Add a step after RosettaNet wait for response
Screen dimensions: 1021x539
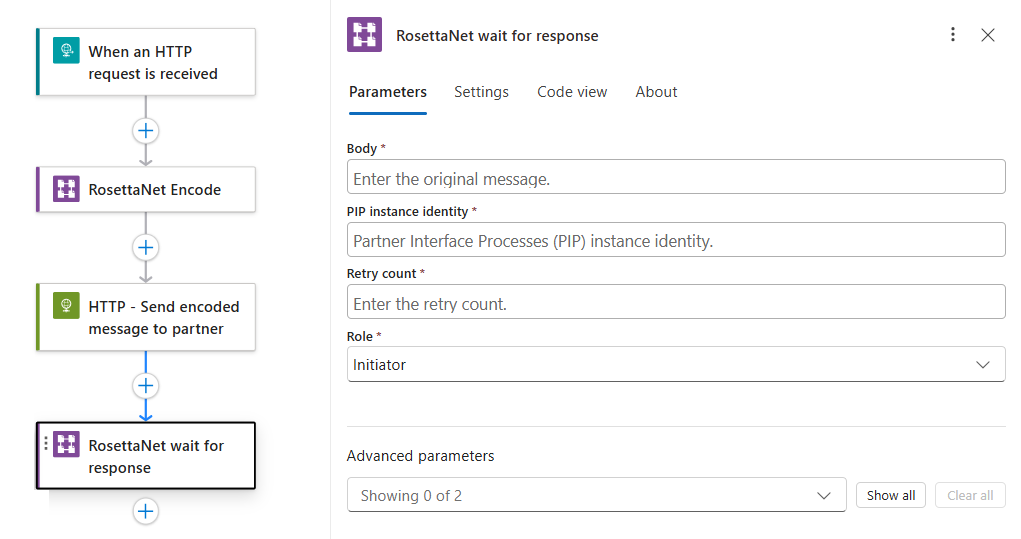[146, 511]
